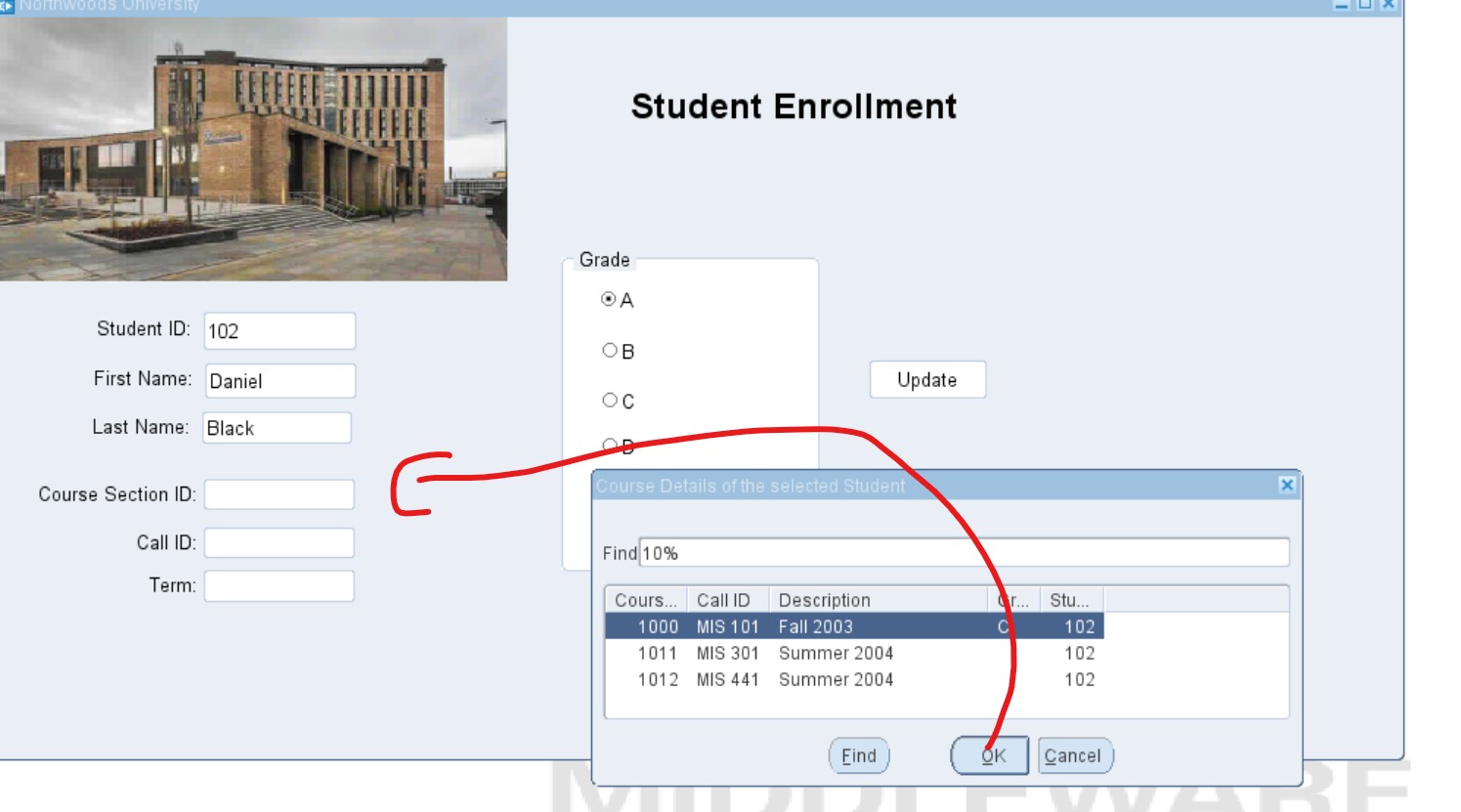This screenshot has width=1461, height=812.
Task: Cancel the course selection dialog
Action: pyautogui.click(x=1075, y=755)
